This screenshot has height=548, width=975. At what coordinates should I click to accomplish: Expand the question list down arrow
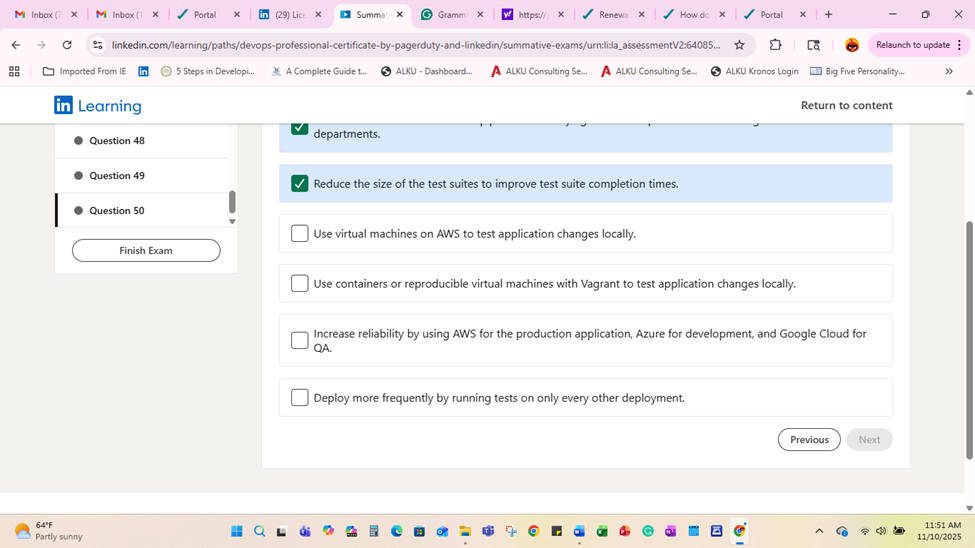[x=232, y=221]
